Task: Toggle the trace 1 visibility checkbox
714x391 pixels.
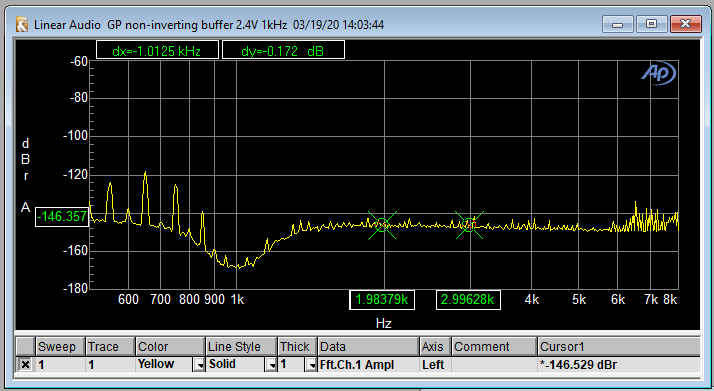Action: tap(25, 365)
